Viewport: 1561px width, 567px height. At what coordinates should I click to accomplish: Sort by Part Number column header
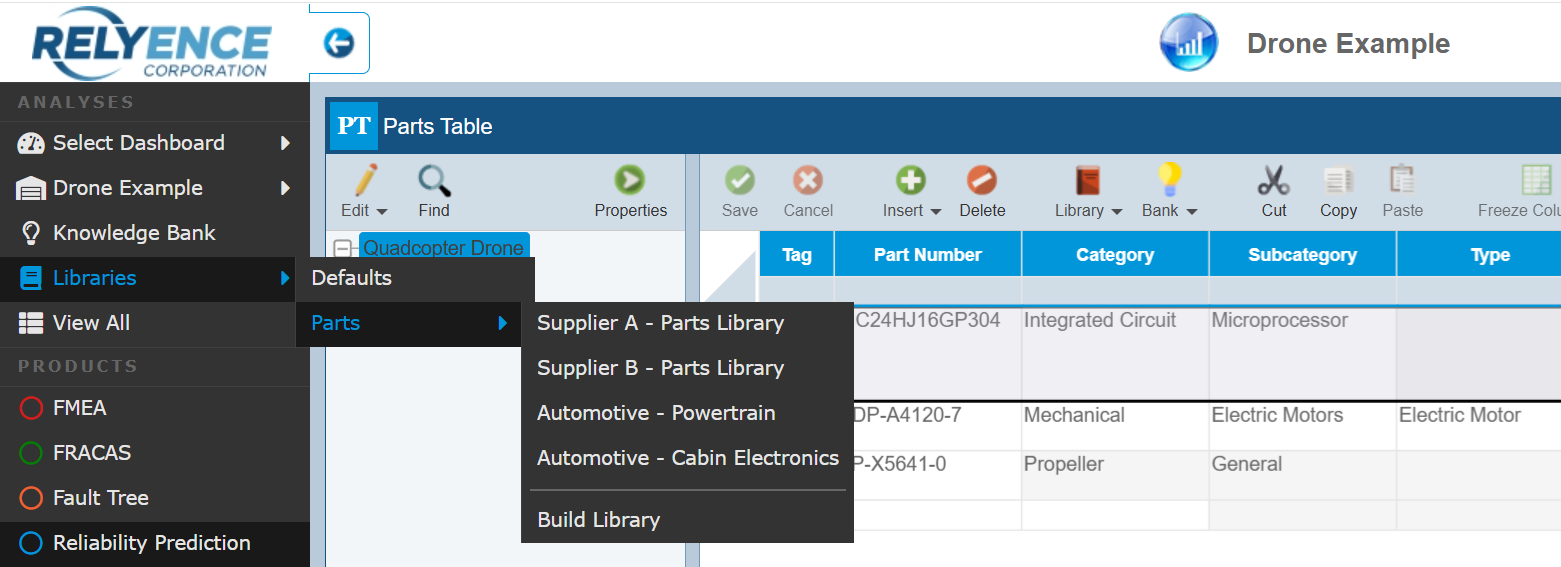tap(928, 254)
